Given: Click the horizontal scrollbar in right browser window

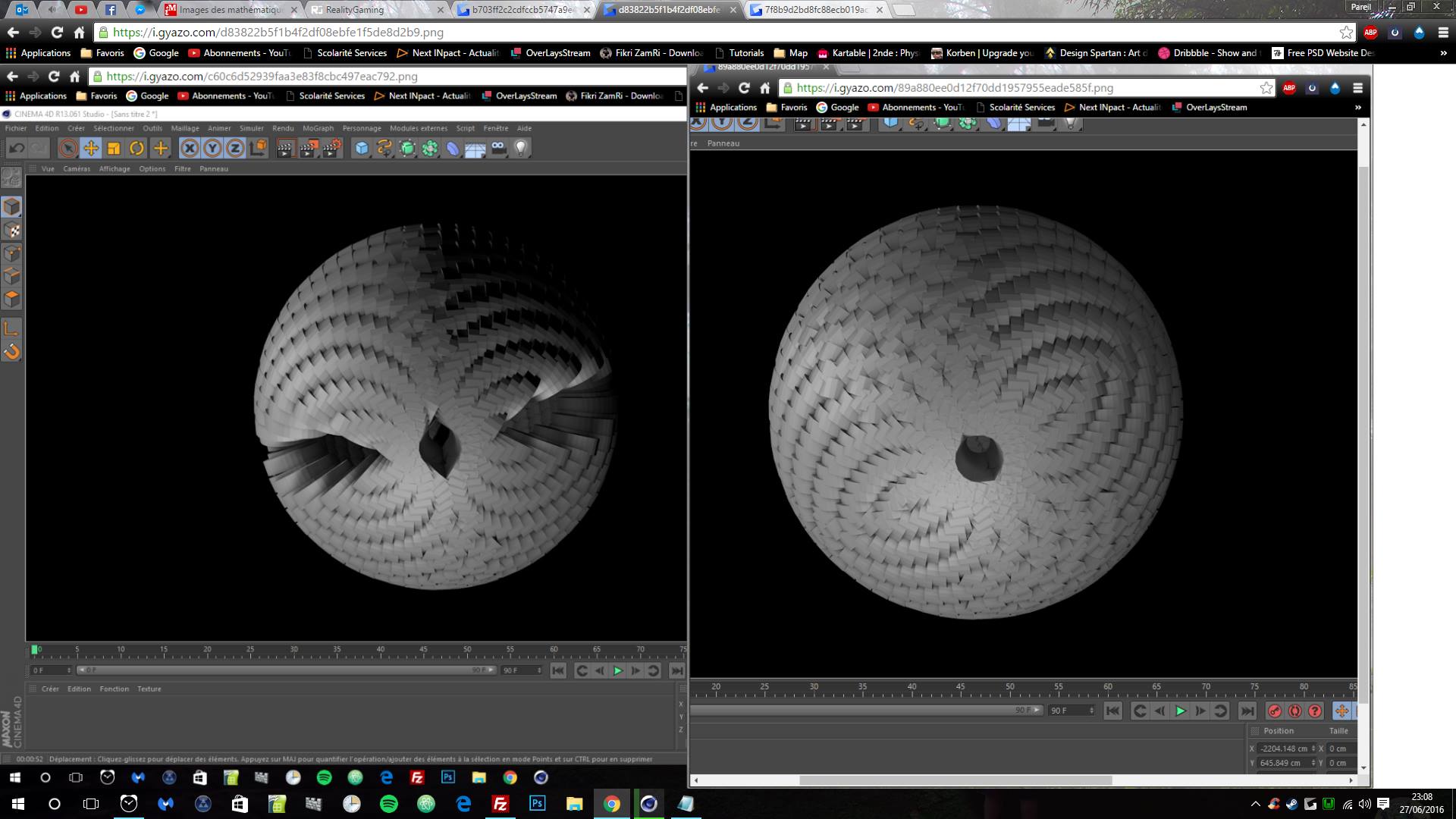Looking at the screenshot, I should click(955, 780).
